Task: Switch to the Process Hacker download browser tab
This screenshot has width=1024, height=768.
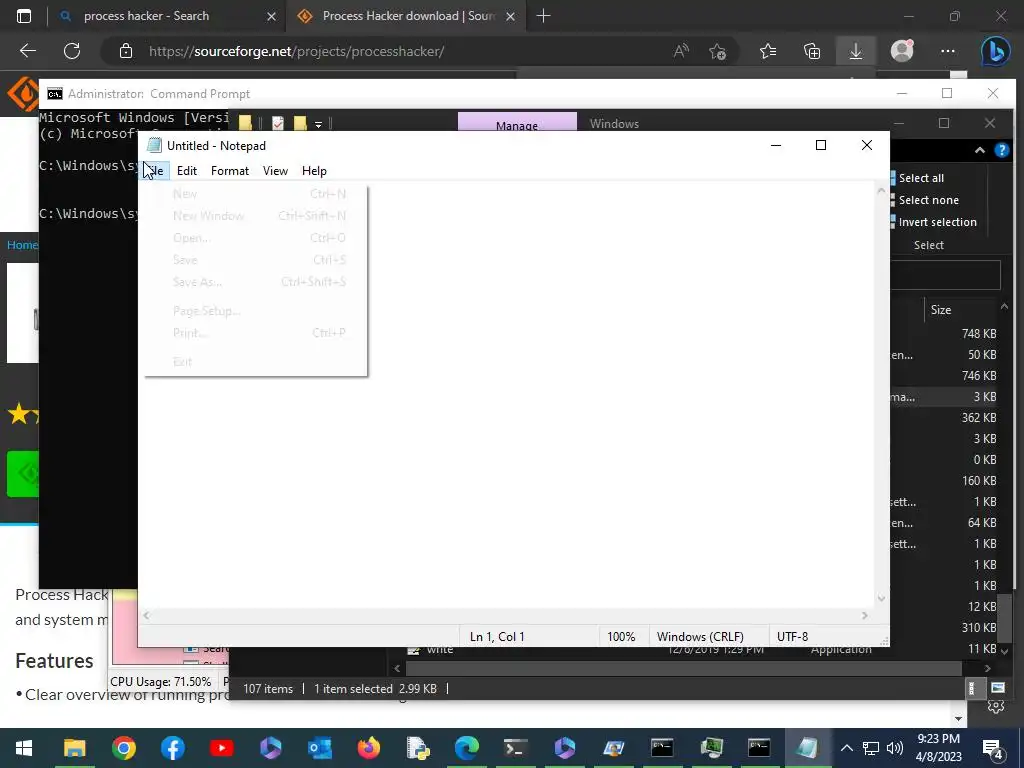Action: pyautogui.click(x=408, y=16)
